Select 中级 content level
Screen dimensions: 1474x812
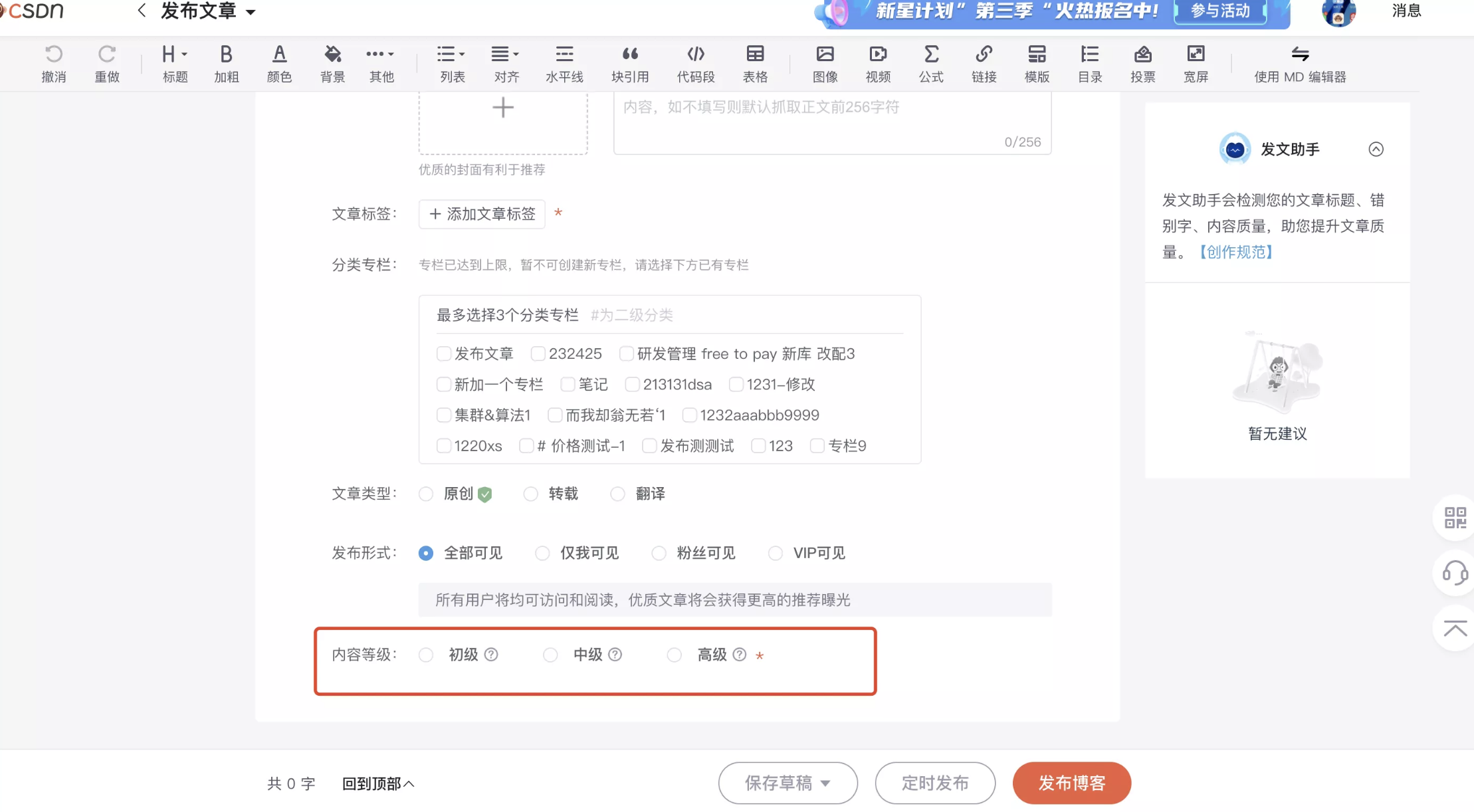pos(550,655)
